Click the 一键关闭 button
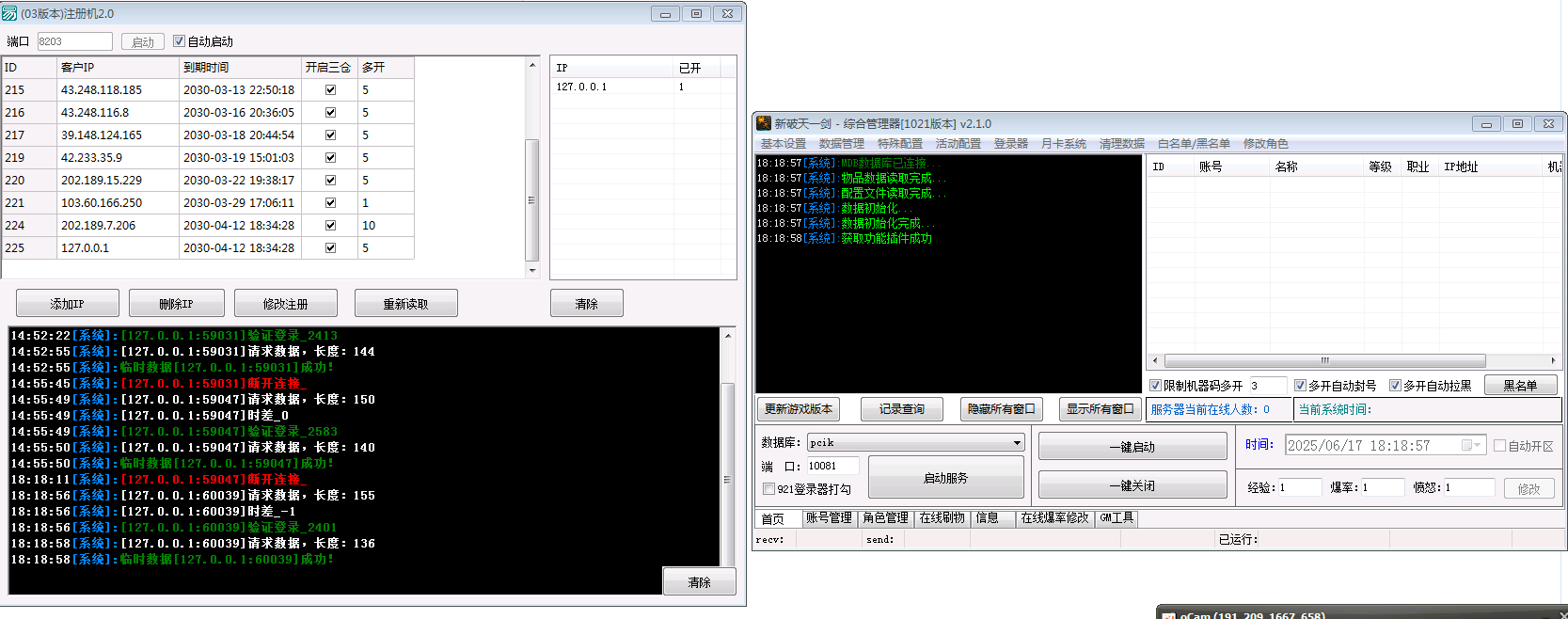Screen dimensions: 1568x619 (1132, 485)
